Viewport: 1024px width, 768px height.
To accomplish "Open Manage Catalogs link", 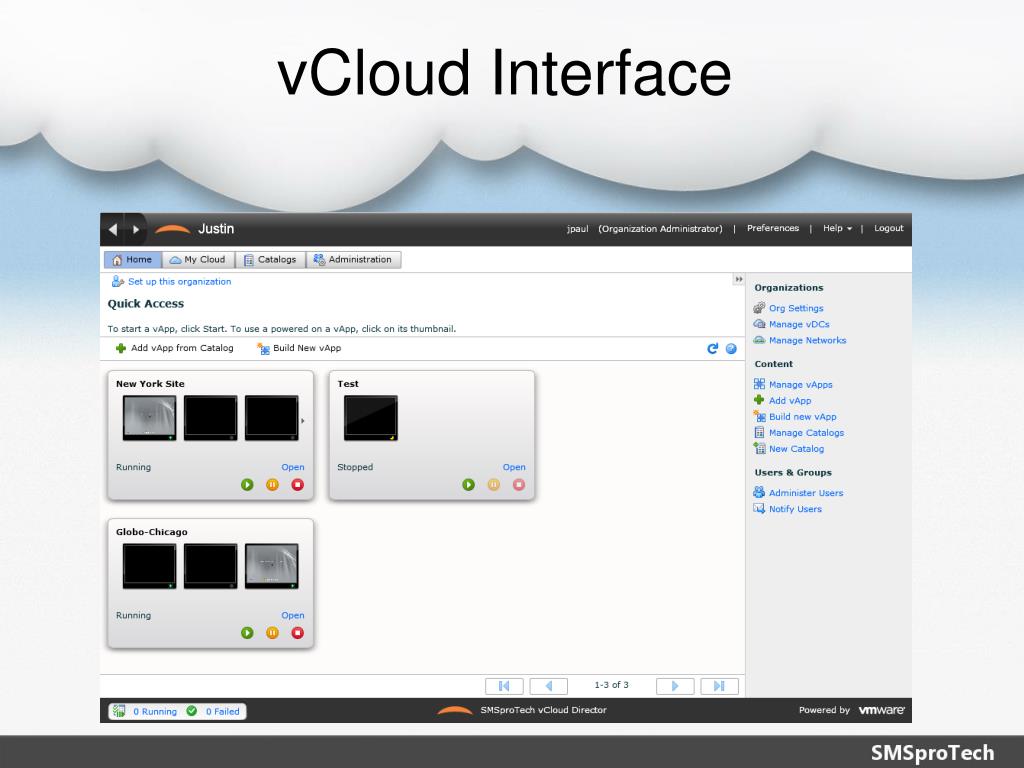I will 807,432.
